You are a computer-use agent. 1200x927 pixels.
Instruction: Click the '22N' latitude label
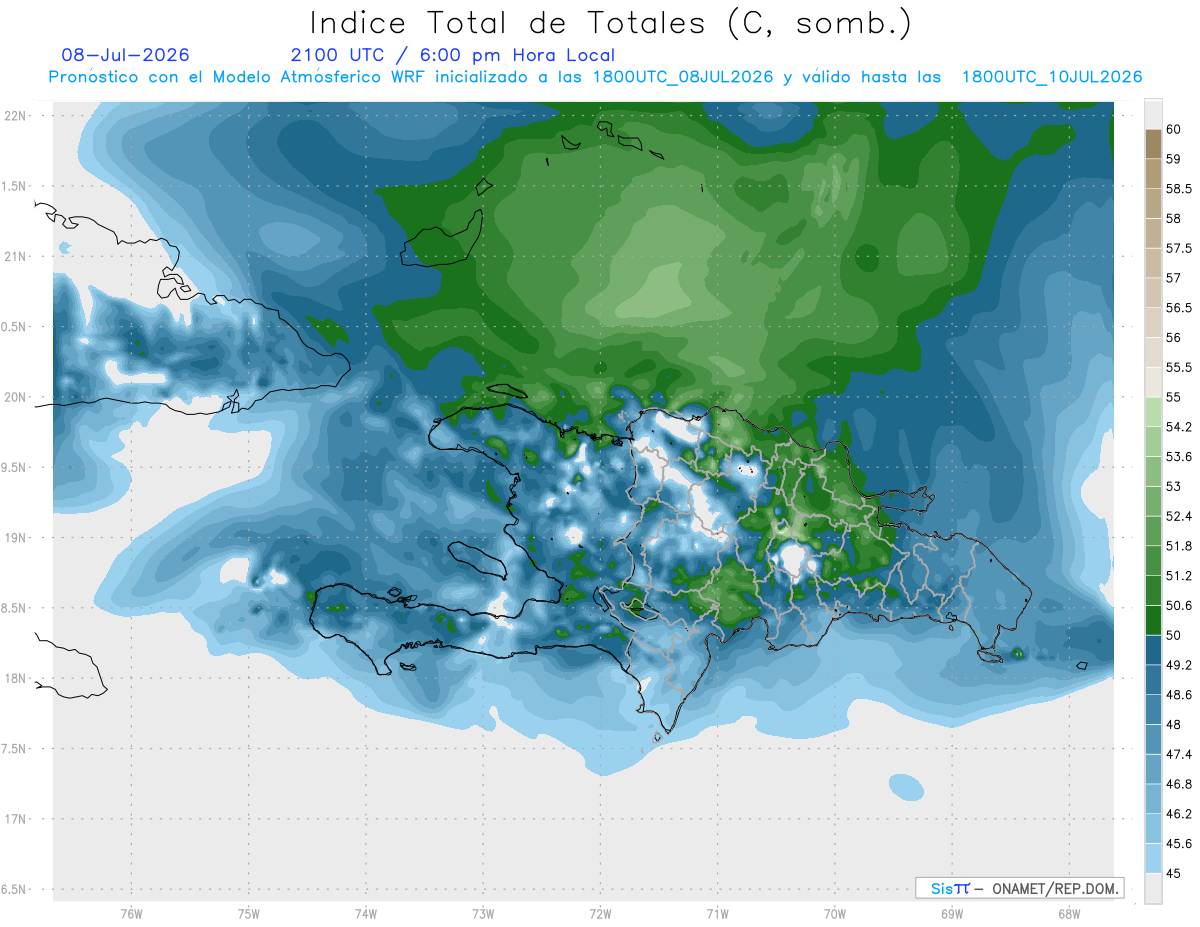tap(15, 115)
